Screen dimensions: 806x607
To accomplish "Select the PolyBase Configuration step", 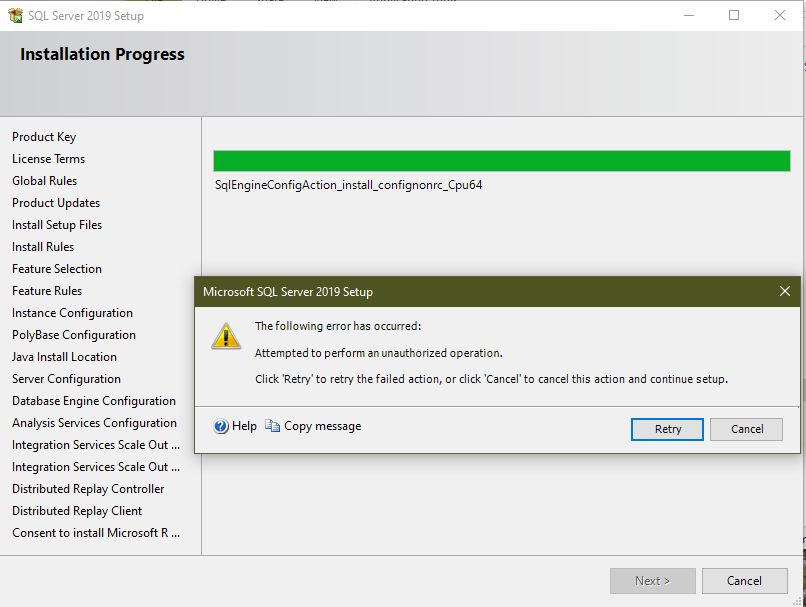I will click(x=74, y=335).
